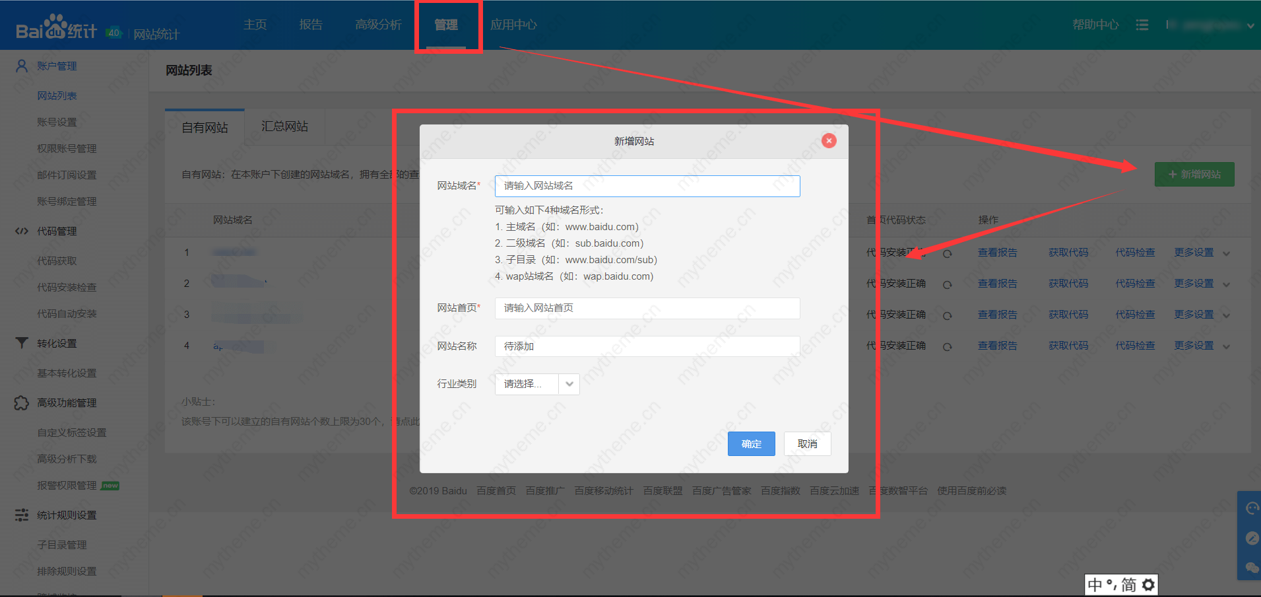Click the 转化设置 funnel icon

pos(21,343)
